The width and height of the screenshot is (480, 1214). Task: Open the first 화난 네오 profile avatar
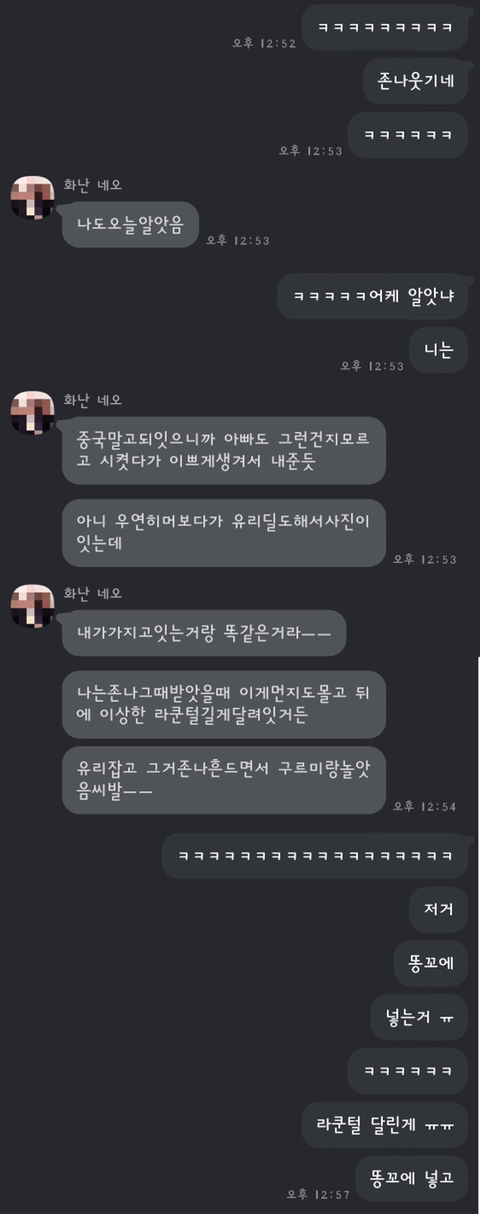32,197
